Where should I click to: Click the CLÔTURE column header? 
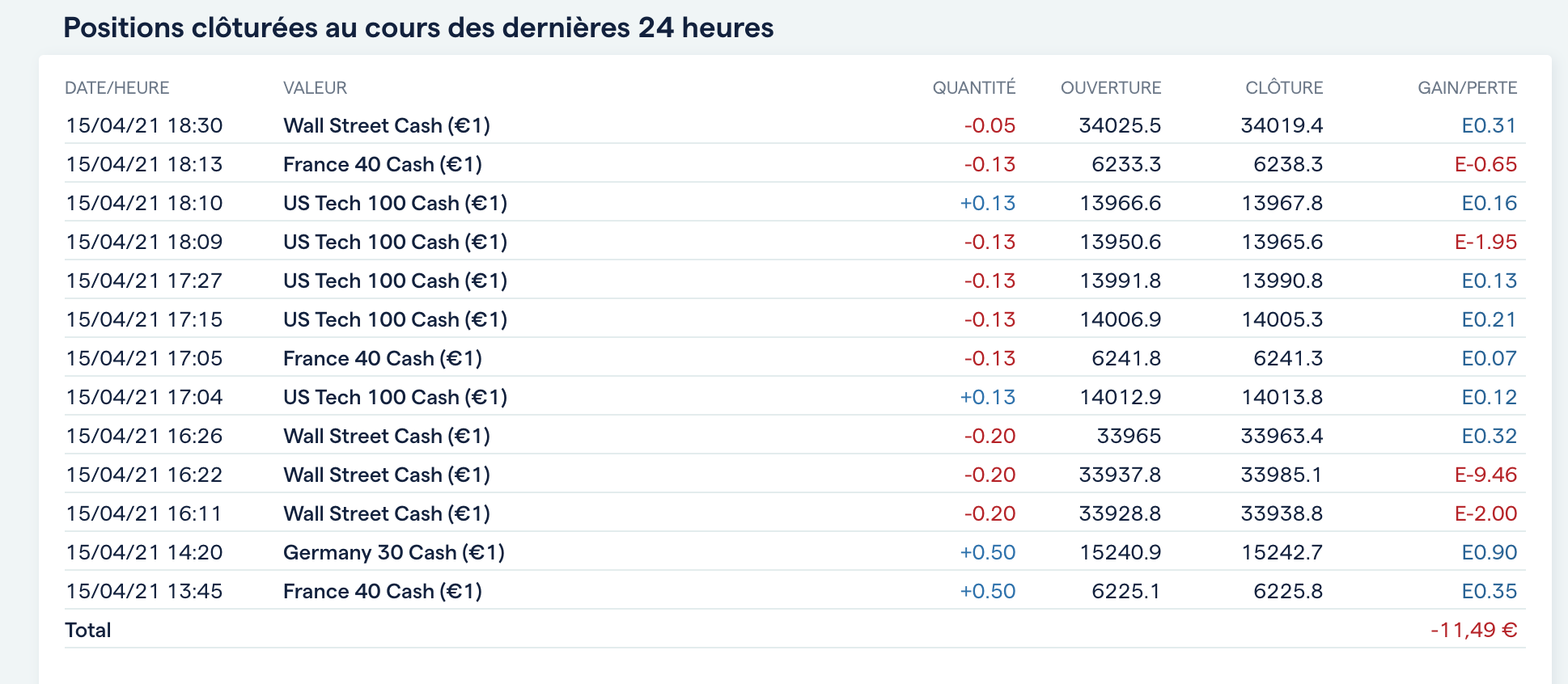(1283, 88)
